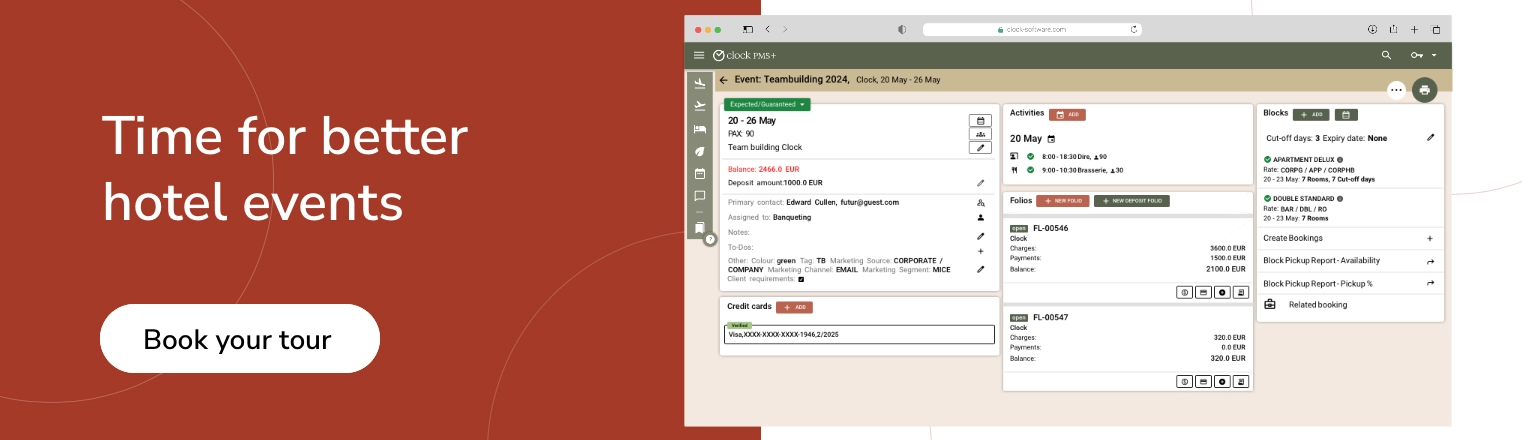Add a new activity
The width and height of the screenshot is (1522, 440).
click(1067, 115)
